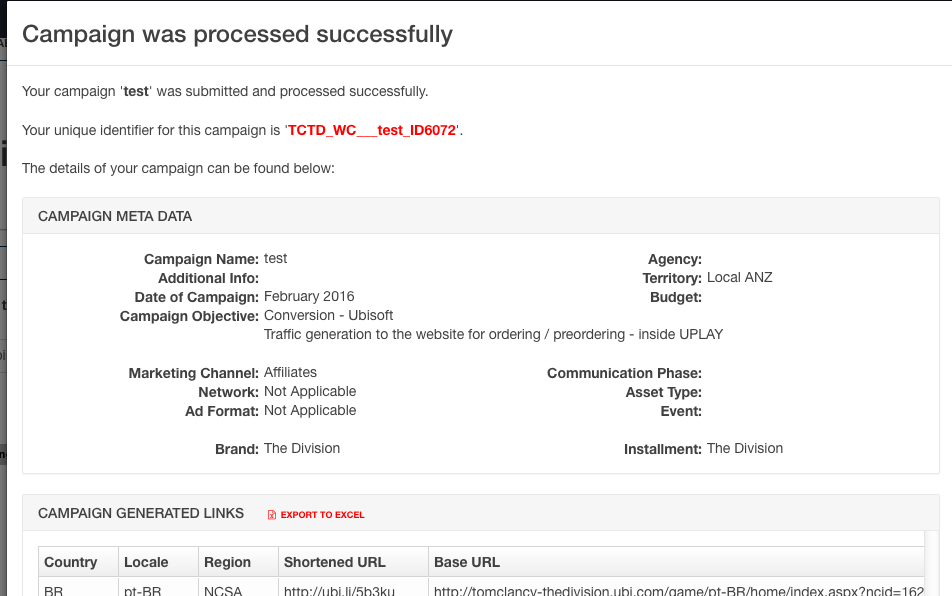Click the Campaign Name value 'test'
Viewport: 952px width, 596px height.
pyautogui.click(x=275, y=258)
